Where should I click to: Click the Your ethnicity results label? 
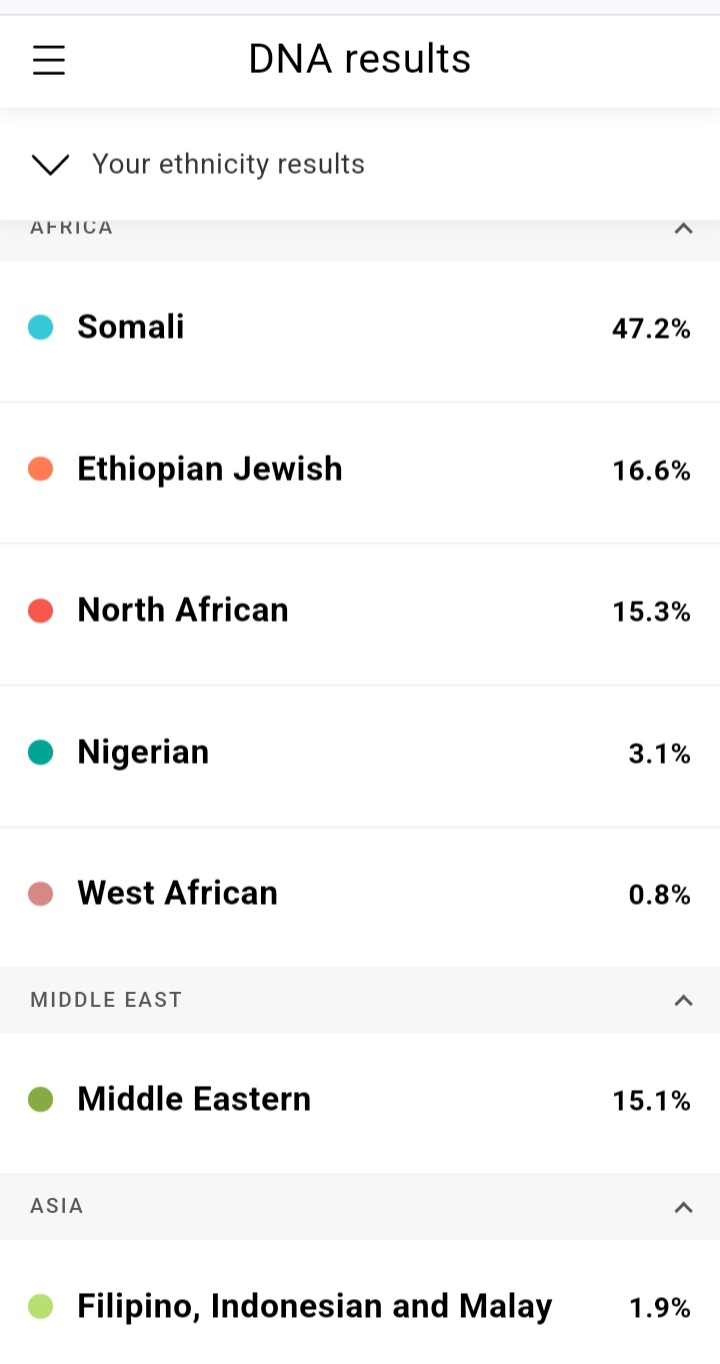(228, 164)
